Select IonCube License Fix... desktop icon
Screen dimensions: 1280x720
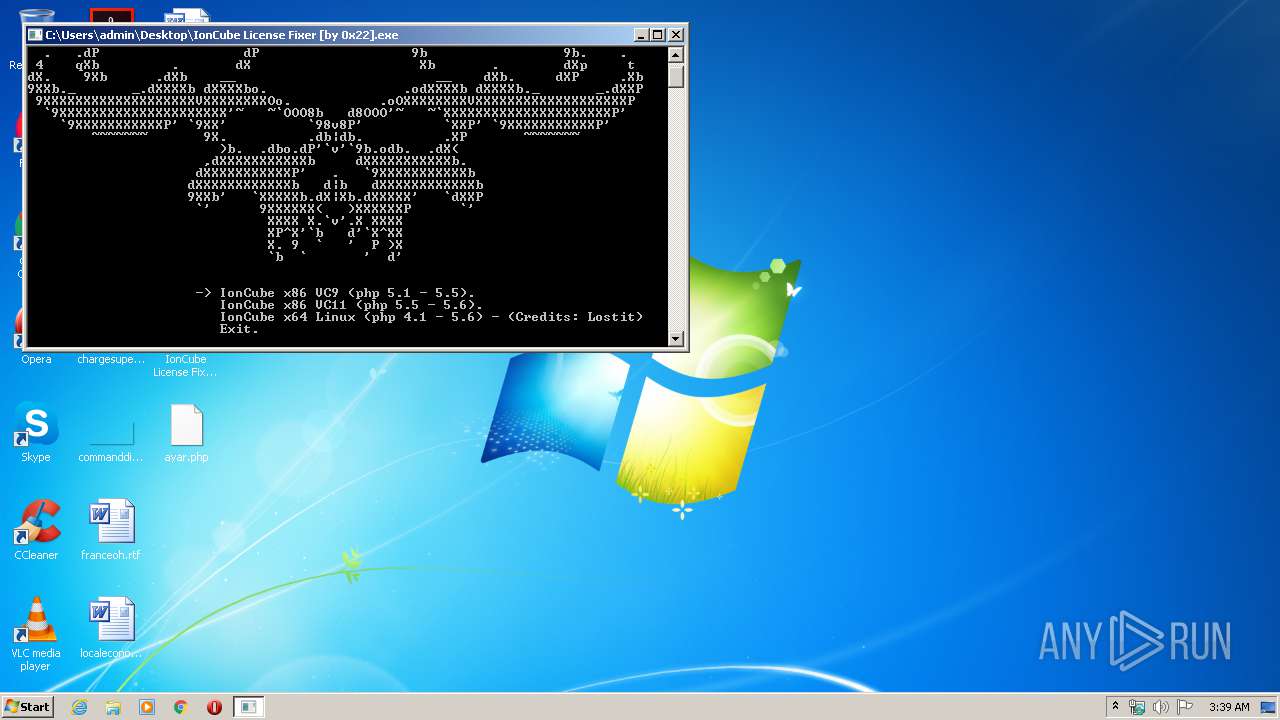[x=186, y=365]
